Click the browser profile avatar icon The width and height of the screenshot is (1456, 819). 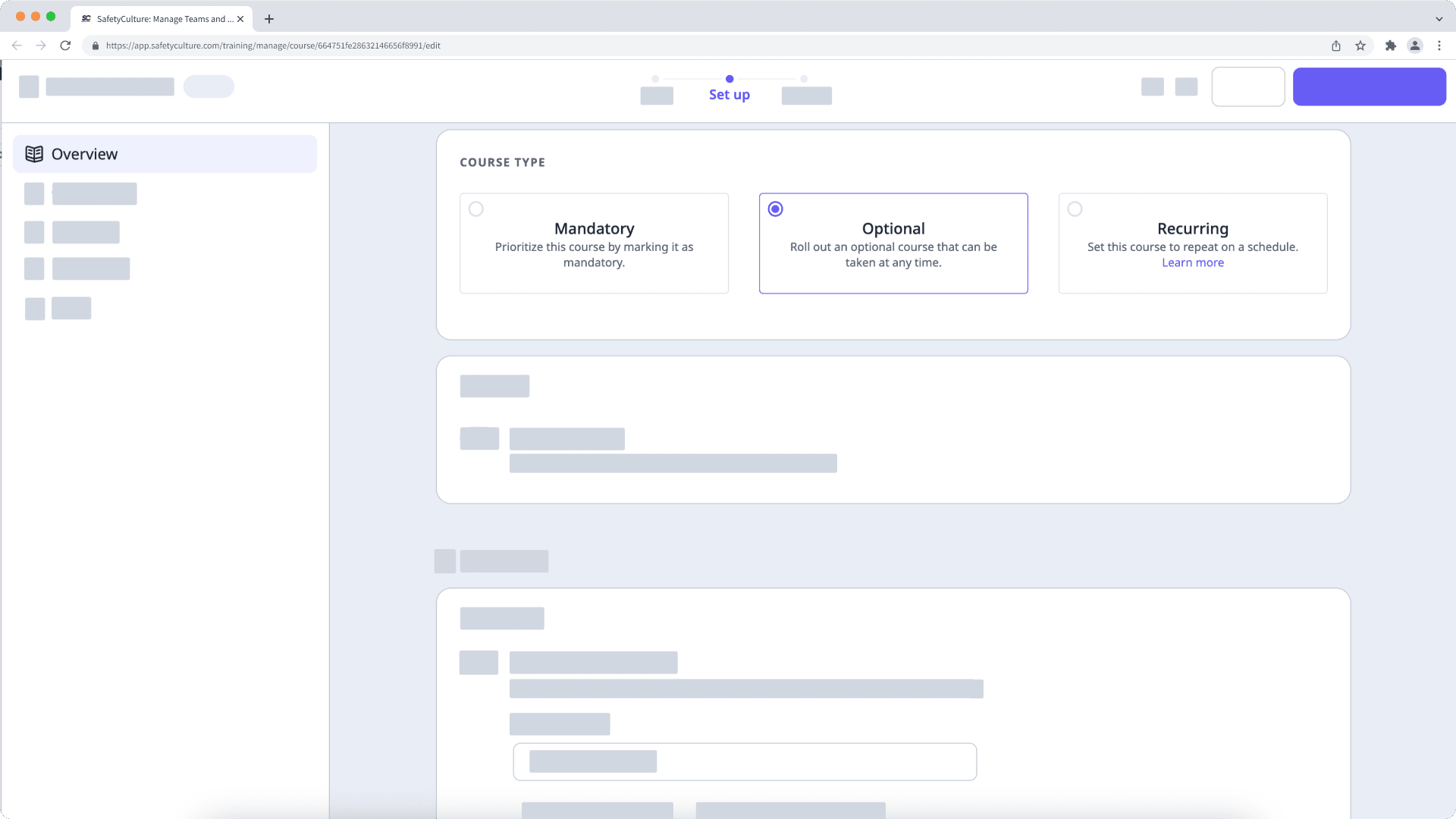click(x=1415, y=45)
